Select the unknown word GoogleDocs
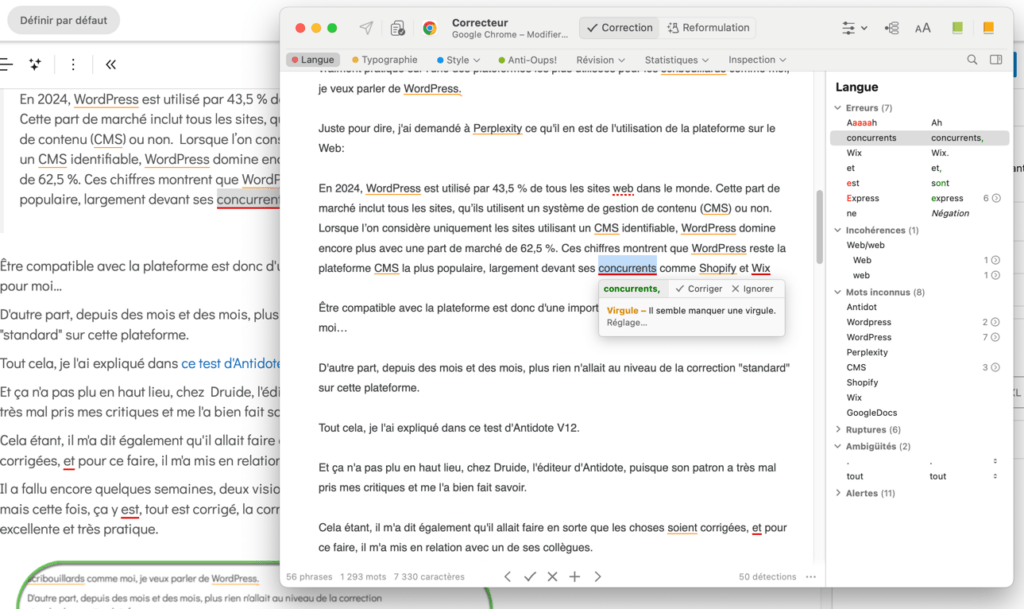1024x609 pixels. [x=872, y=413]
